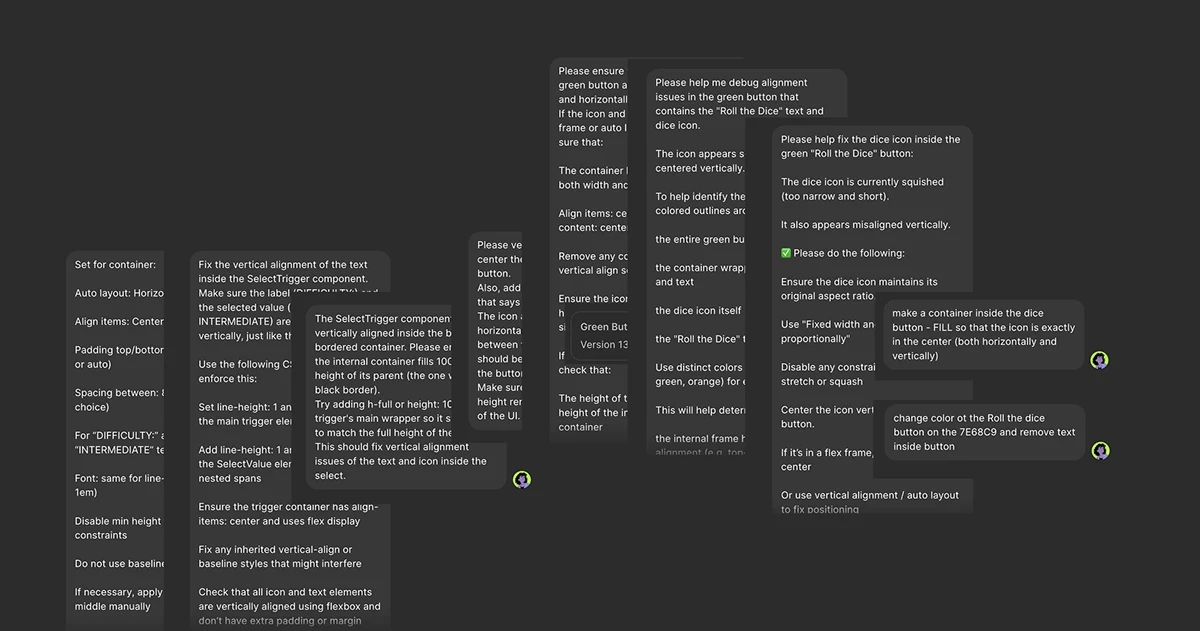
Task: Click the "Use distinct colors" line
Action: pyautogui.click(x=698, y=368)
